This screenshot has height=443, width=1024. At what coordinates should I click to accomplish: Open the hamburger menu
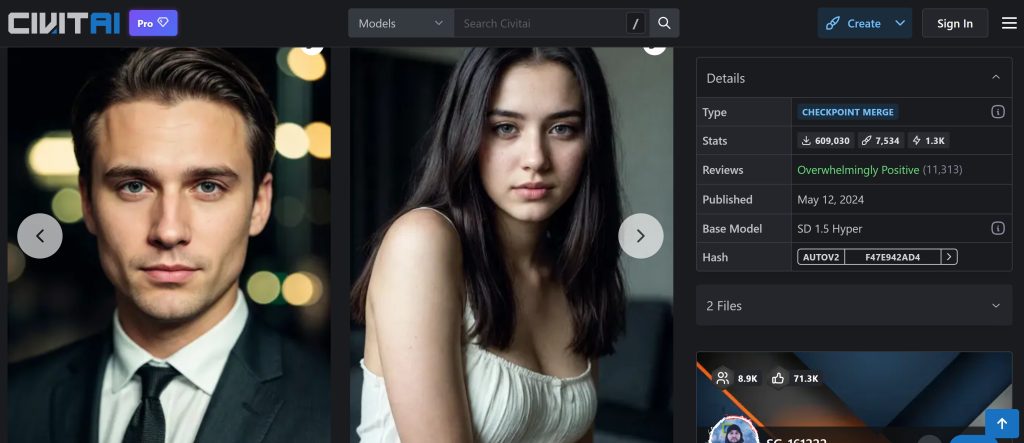(1008, 23)
